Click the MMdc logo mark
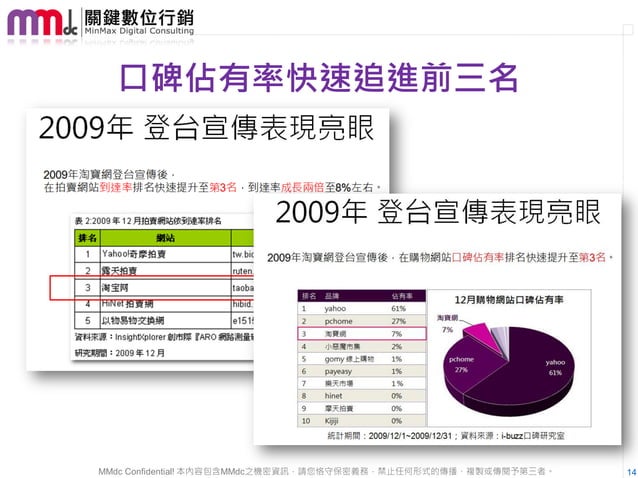 [x=42, y=24]
